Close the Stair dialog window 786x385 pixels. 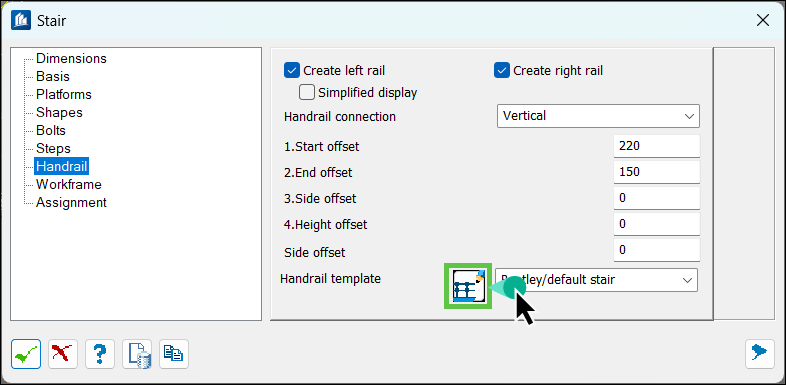click(x=762, y=21)
